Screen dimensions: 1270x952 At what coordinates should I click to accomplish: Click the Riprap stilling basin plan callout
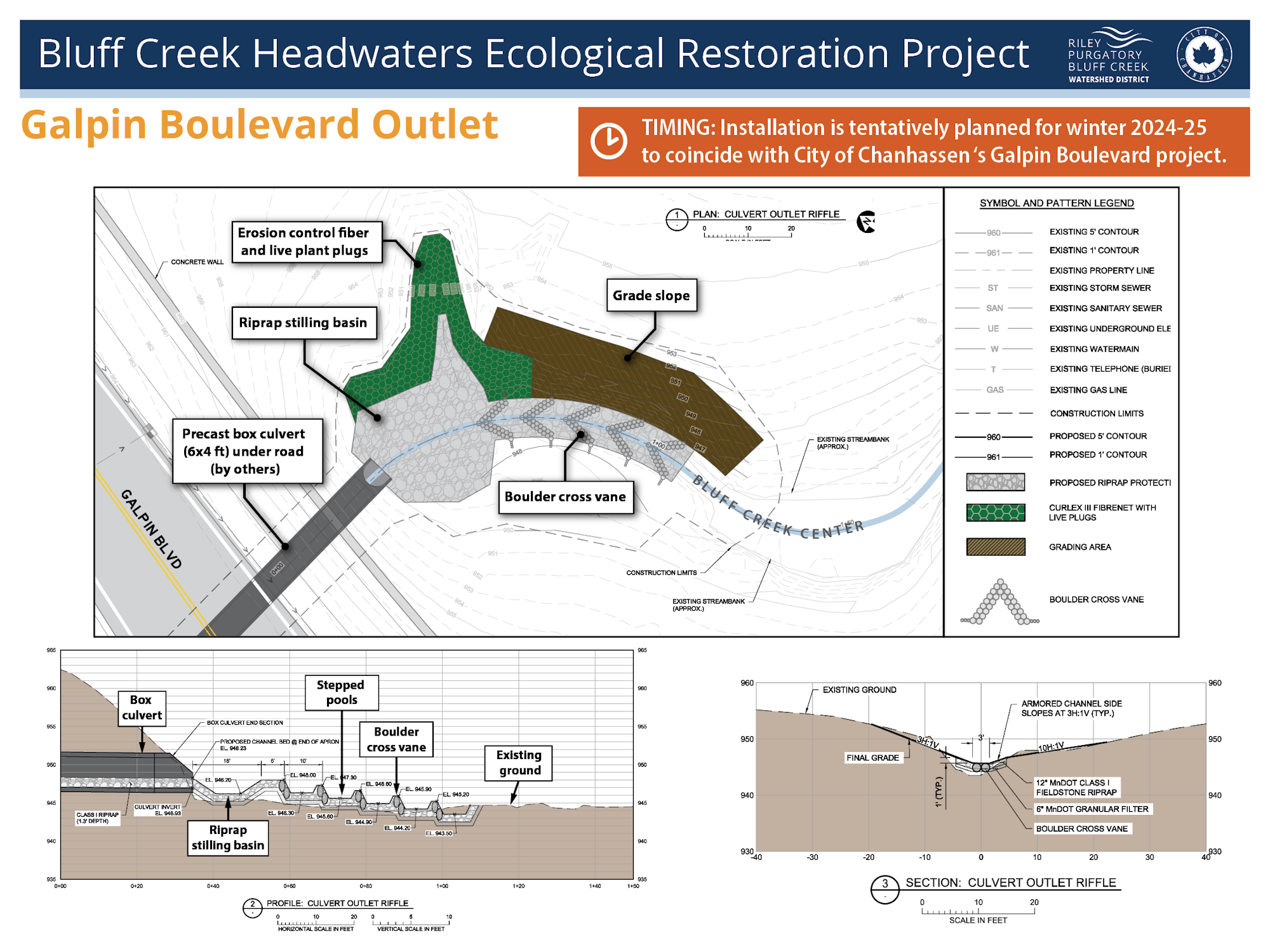(x=303, y=322)
